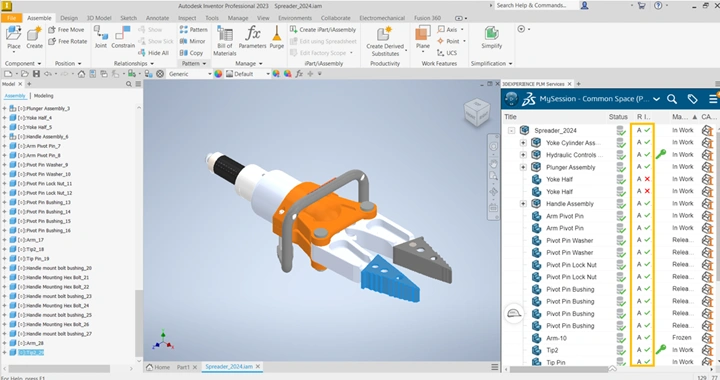Click the tag icon in PLM panel

692,99
